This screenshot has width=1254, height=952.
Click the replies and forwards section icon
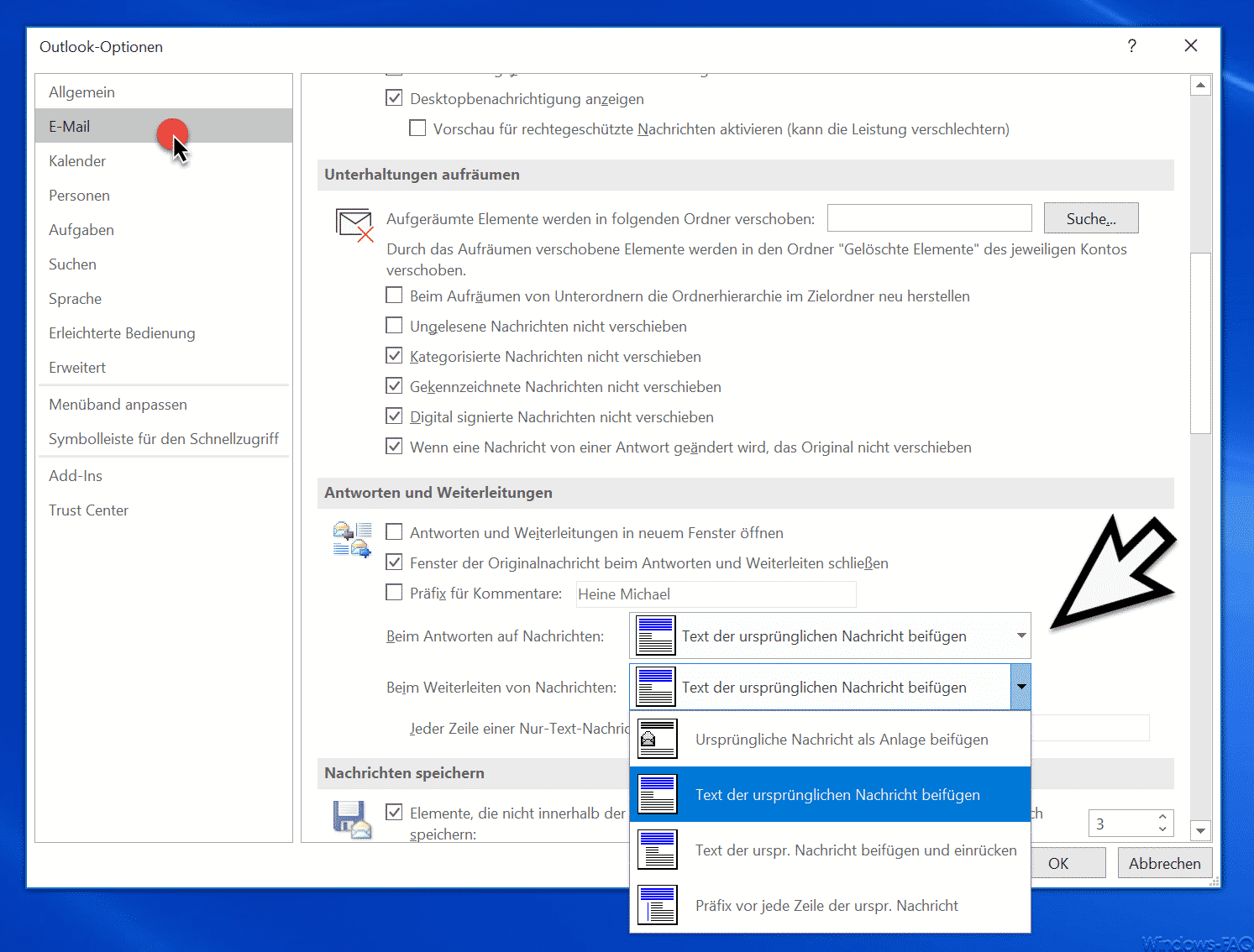352,540
